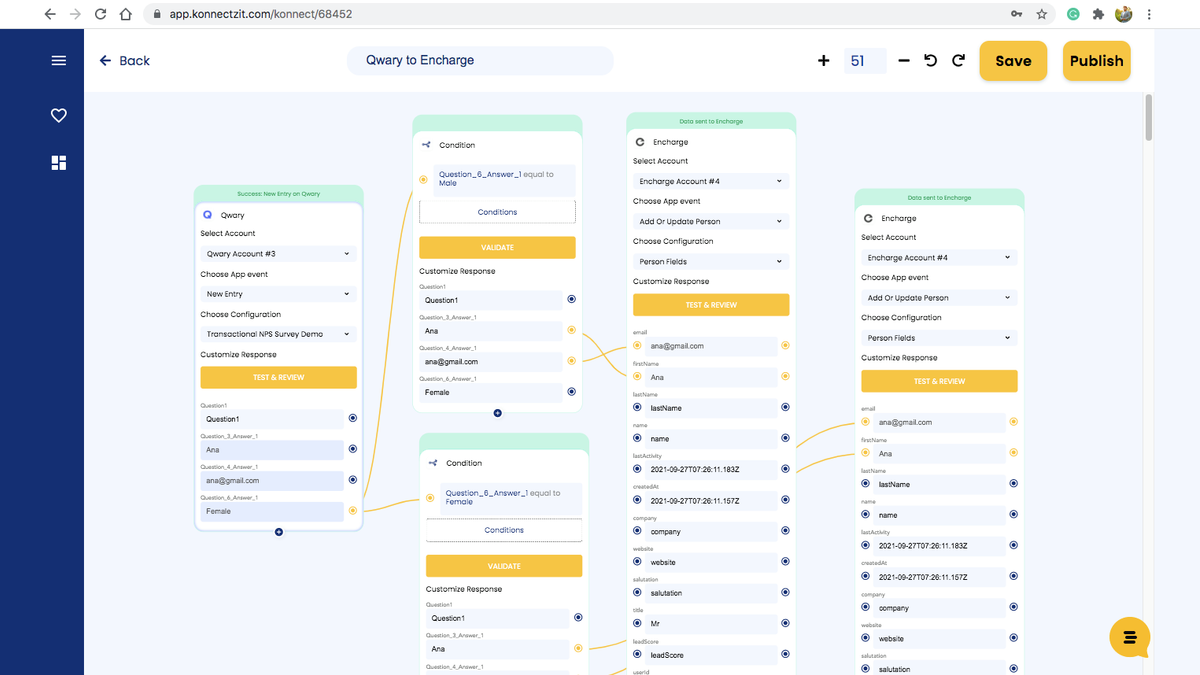Open Add Or Update Person dropdown in middle Encharge node
The width and height of the screenshot is (1200, 675).
tap(711, 221)
